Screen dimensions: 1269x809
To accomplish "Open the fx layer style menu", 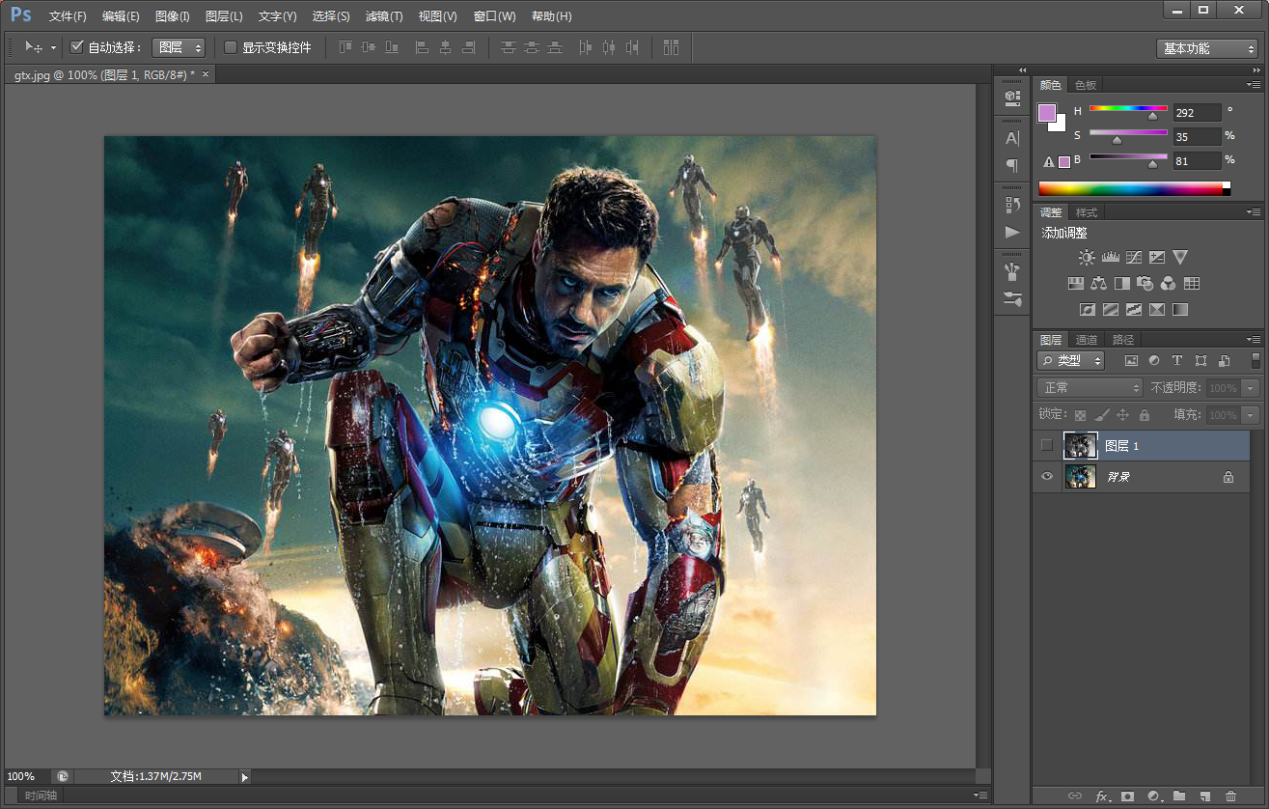I will pos(1102,796).
